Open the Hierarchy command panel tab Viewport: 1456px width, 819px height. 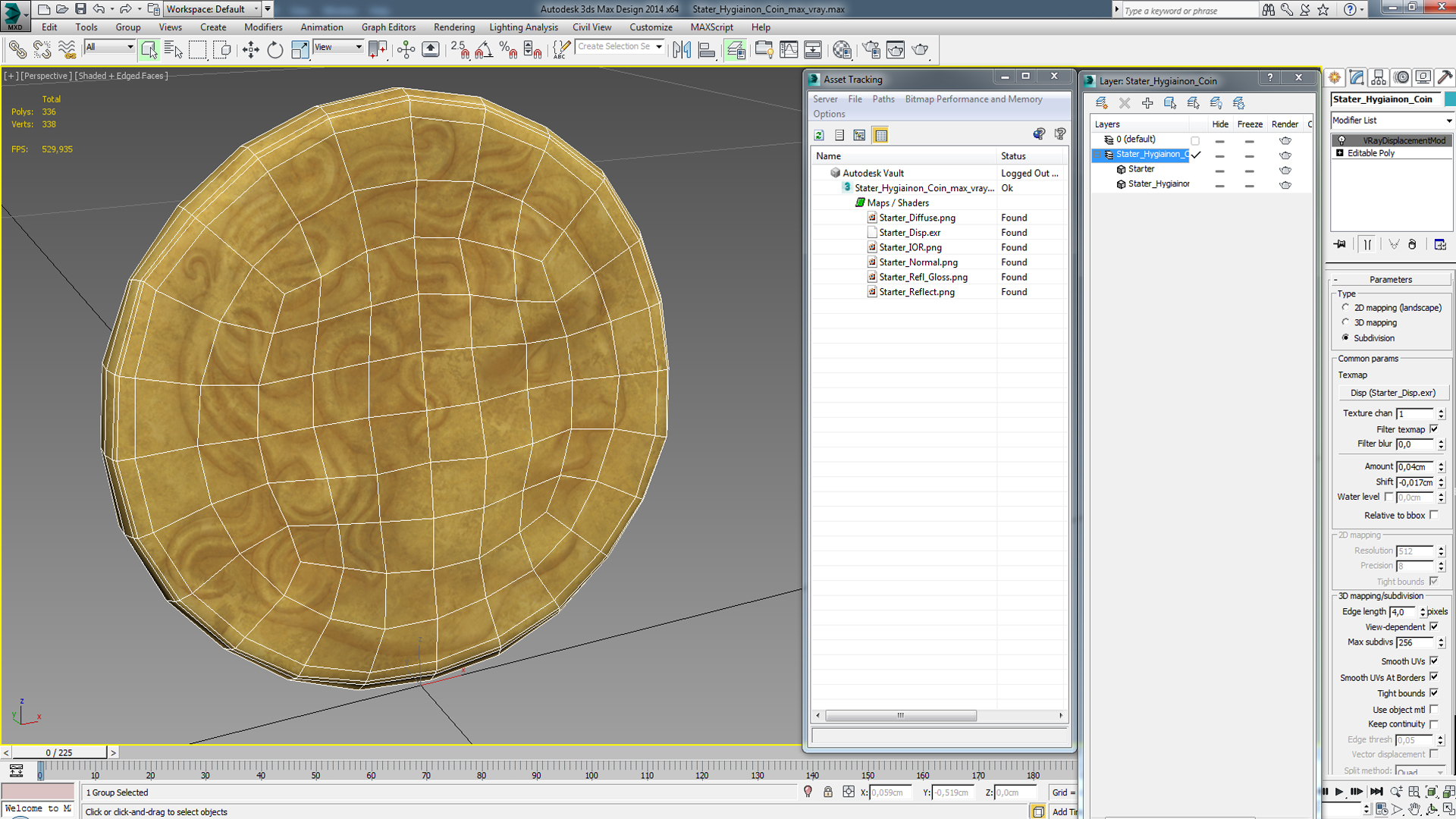click(1379, 77)
